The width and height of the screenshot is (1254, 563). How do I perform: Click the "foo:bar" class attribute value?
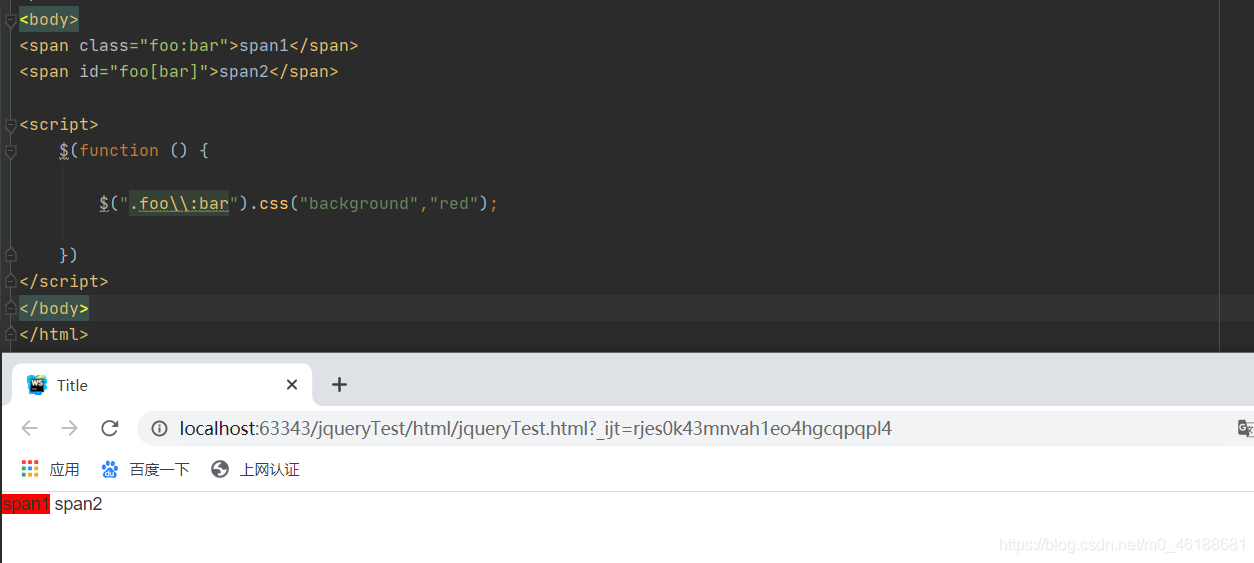(184, 45)
